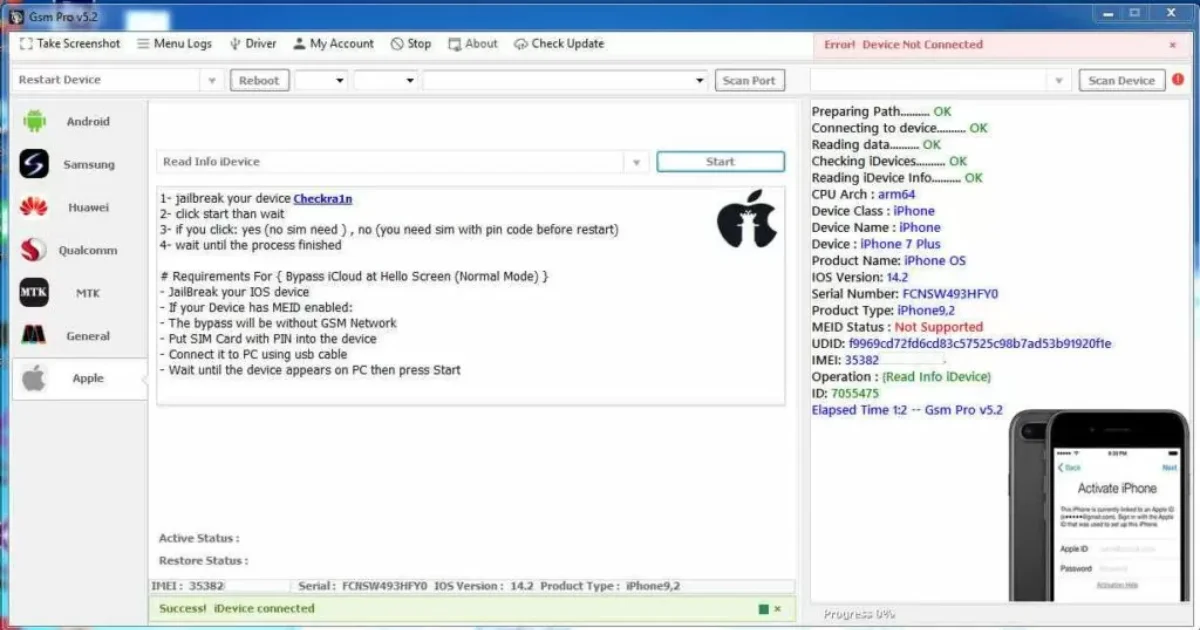Click green square icon in status bar
Image resolution: width=1200 pixels, height=630 pixels.
coord(763,608)
